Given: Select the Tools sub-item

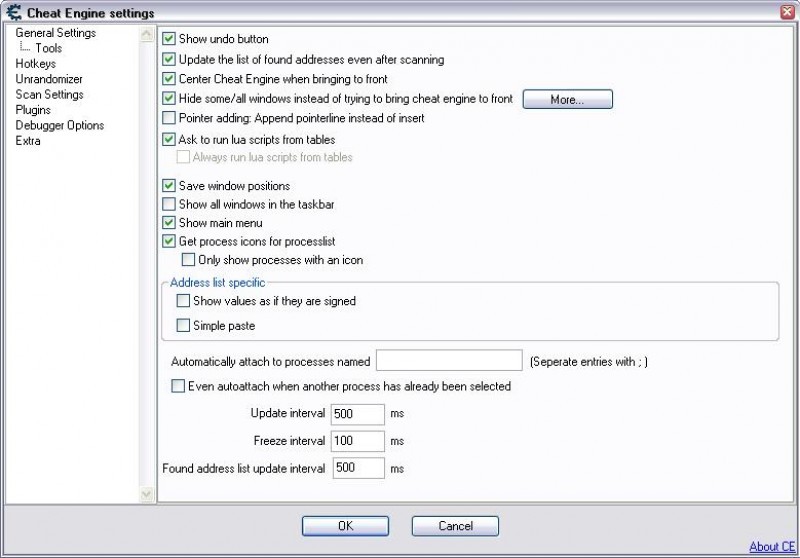Looking at the screenshot, I should (x=48, y=48).
